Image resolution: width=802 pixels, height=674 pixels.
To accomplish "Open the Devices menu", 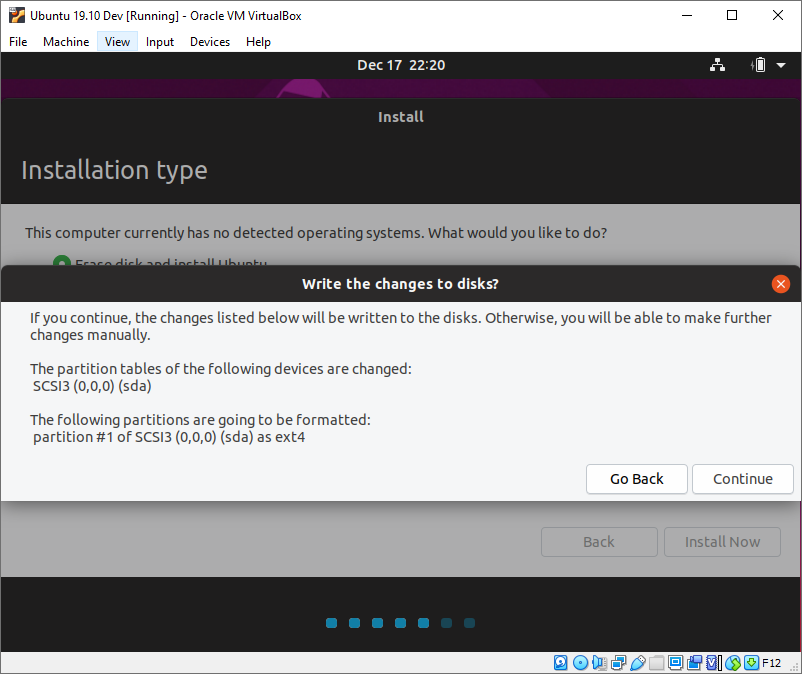I will tap(210, 41).
